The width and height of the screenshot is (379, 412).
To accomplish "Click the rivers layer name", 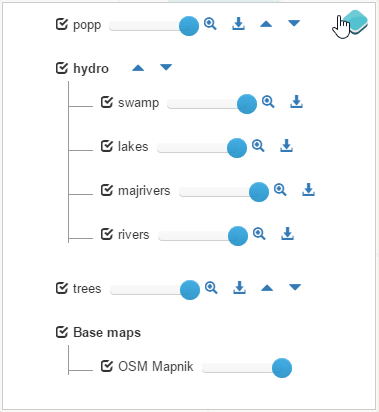I will pyautogui.click(x=134, y=234).
